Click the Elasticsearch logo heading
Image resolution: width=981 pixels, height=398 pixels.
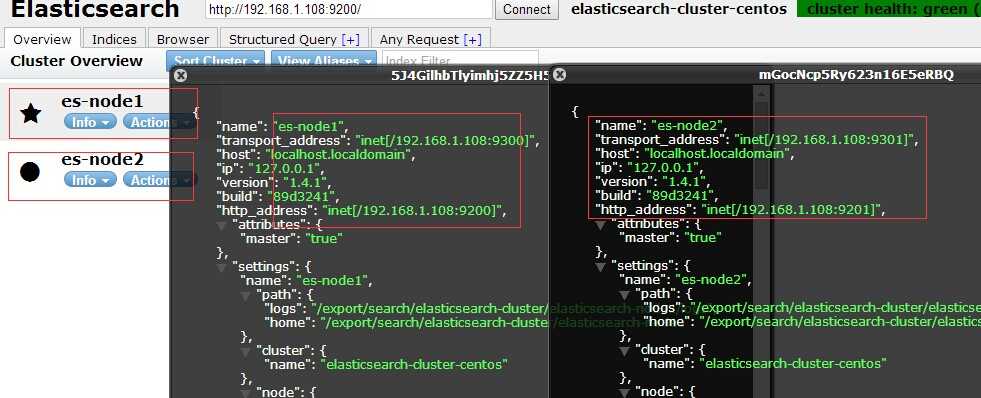point(95,9)
